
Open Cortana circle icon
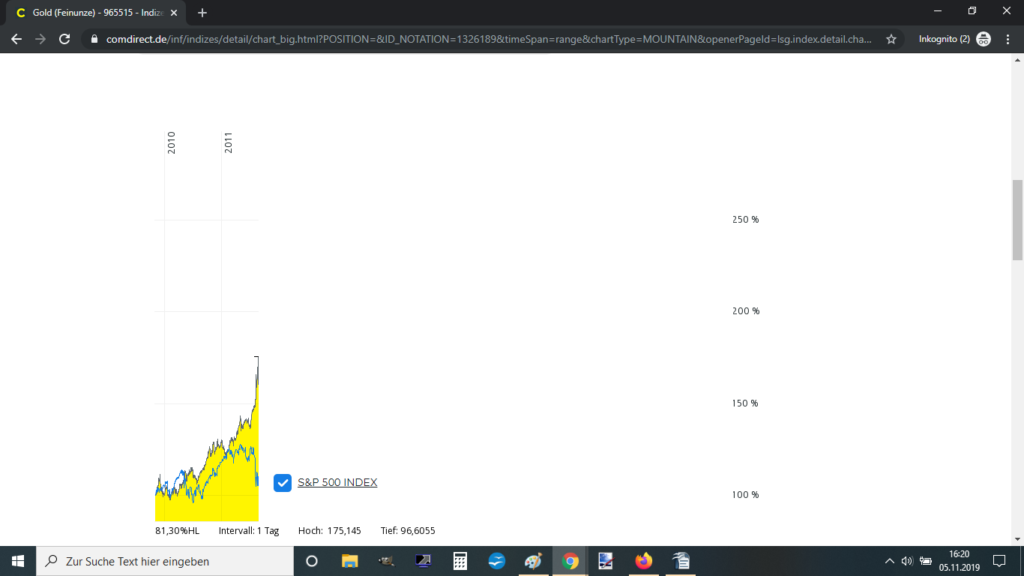pos(312,561)
